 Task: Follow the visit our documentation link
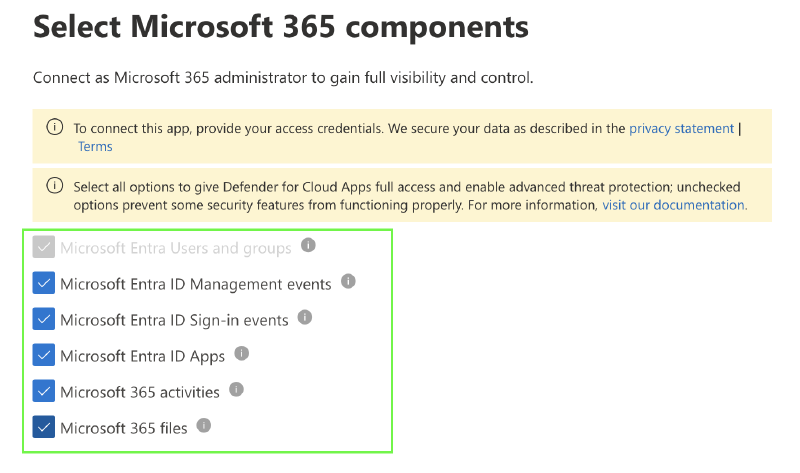coord(674,205)
